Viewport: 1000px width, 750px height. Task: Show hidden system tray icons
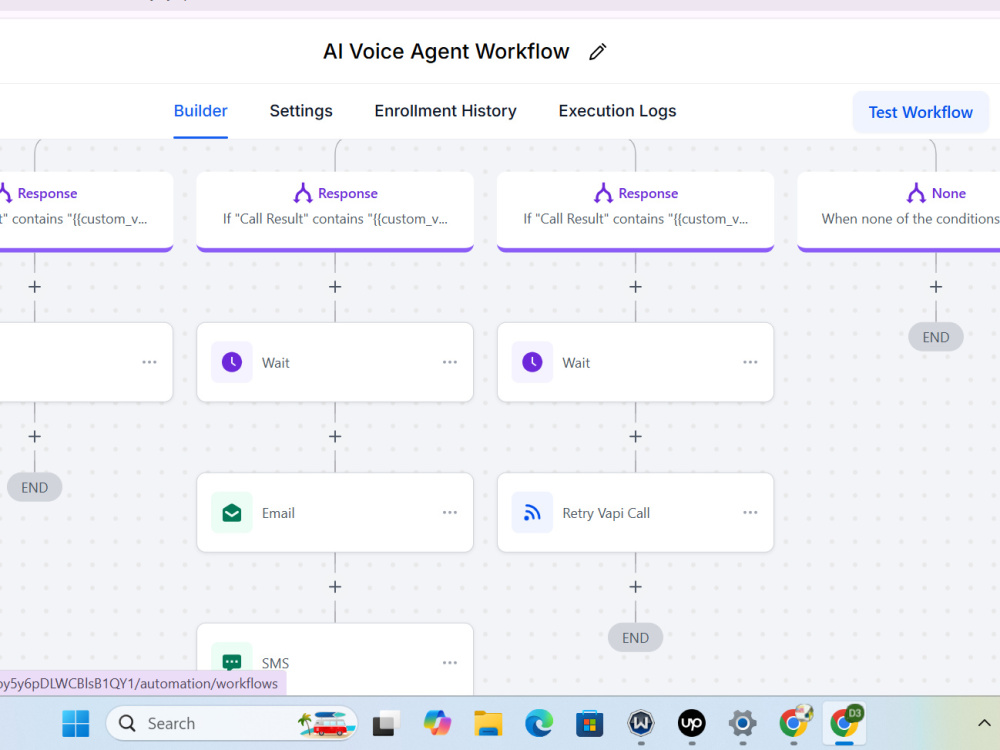point(984,723)
